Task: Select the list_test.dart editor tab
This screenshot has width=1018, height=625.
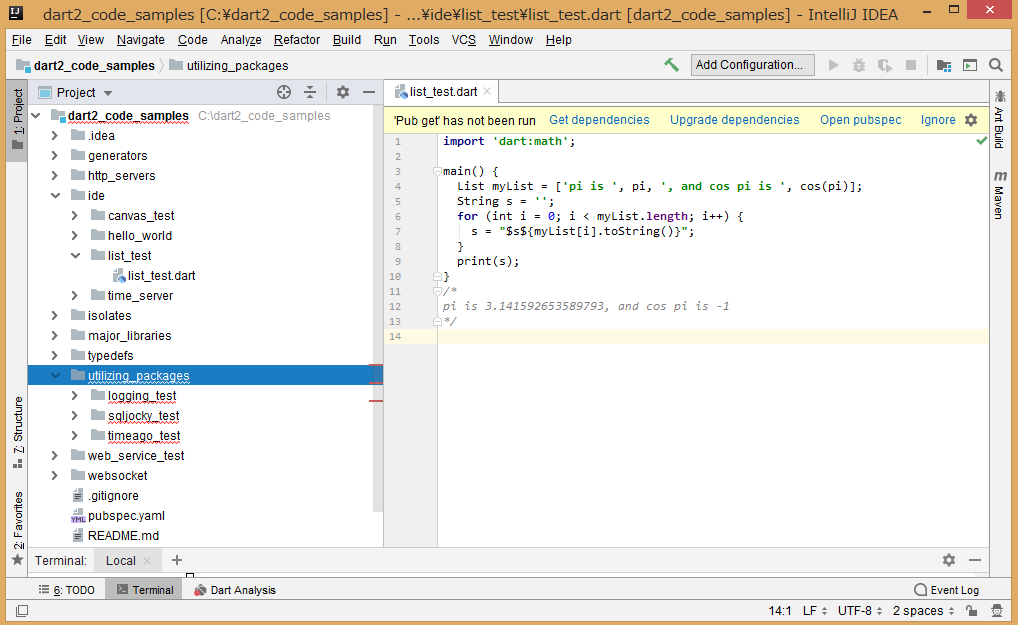Action: coord(443,92)
